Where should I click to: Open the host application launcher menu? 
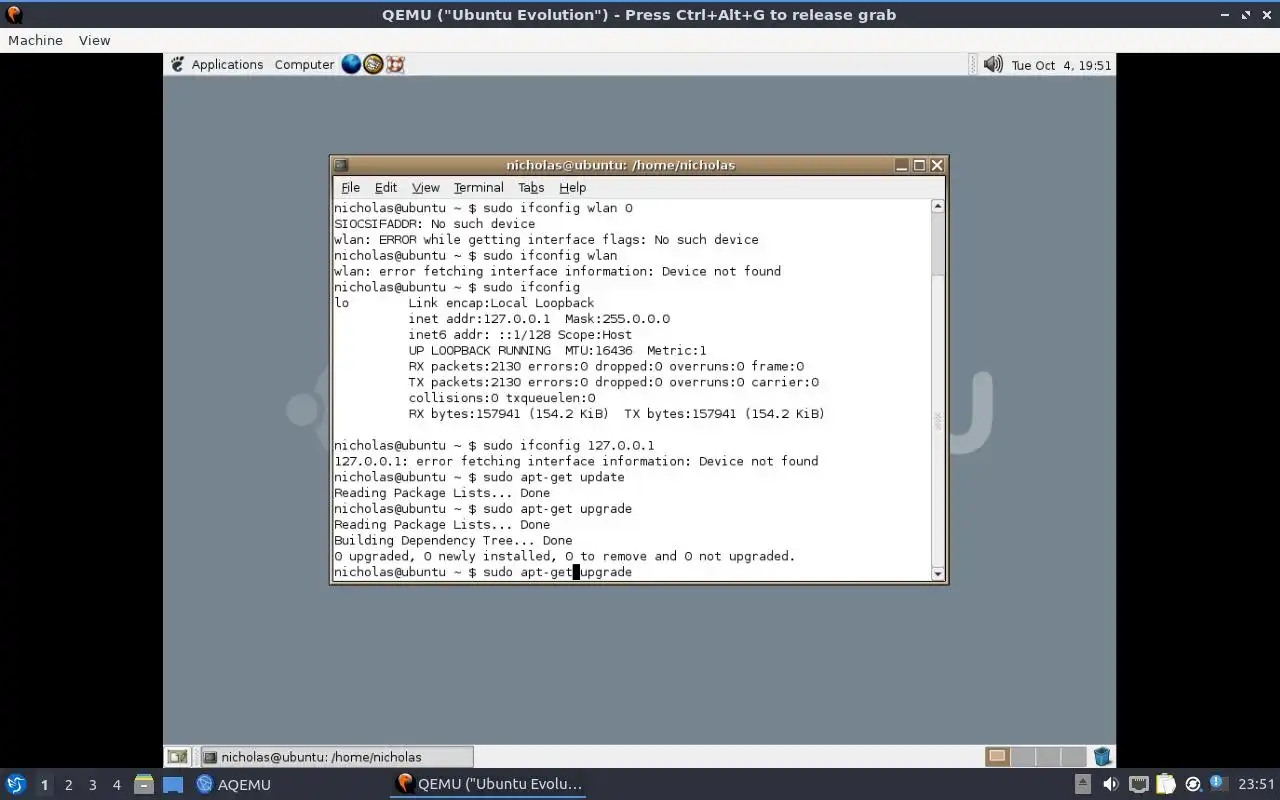pyautogui.click(x=16, y=784)
